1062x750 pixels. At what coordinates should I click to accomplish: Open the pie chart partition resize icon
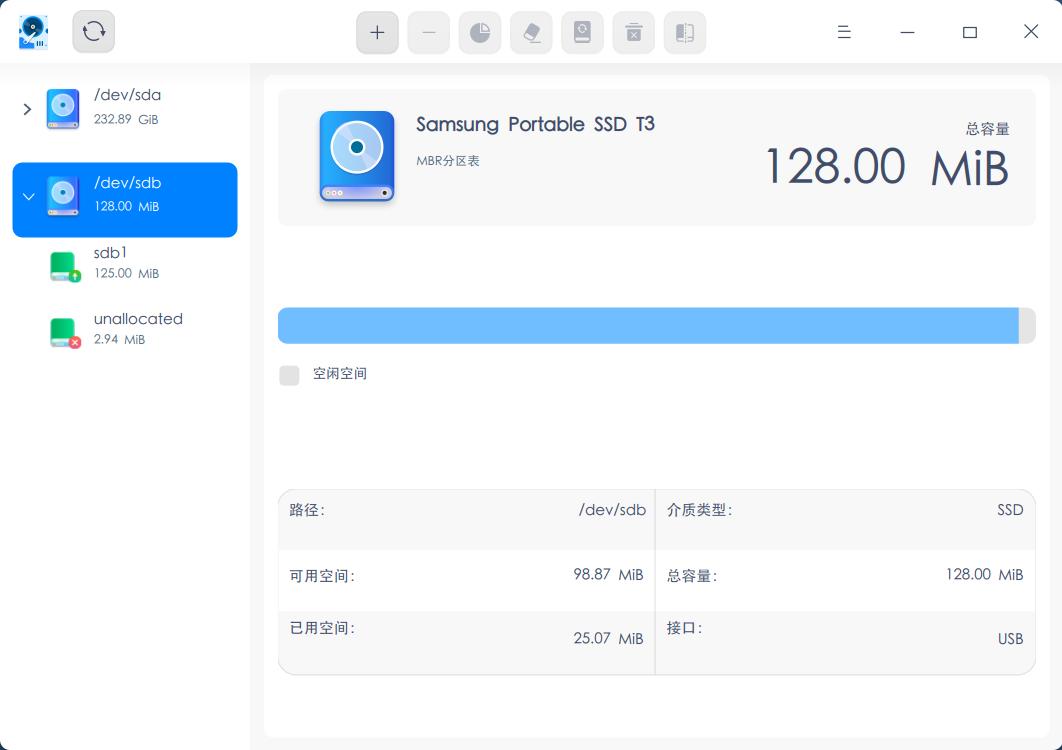480,31
